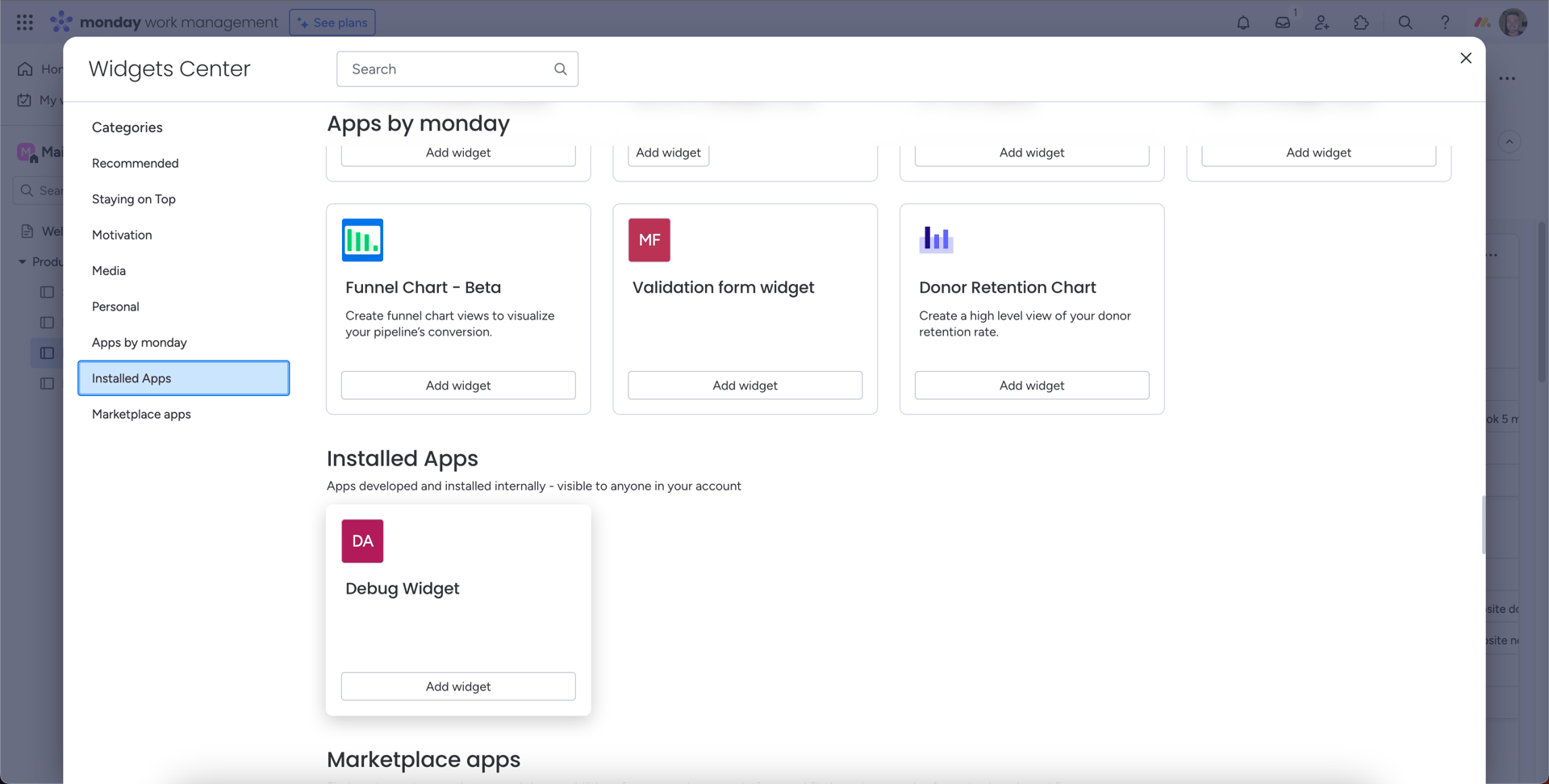Click the Donor Retention Chart icon
The width and height of the screenshot is (1549, 784).
[x=936, y=240]
